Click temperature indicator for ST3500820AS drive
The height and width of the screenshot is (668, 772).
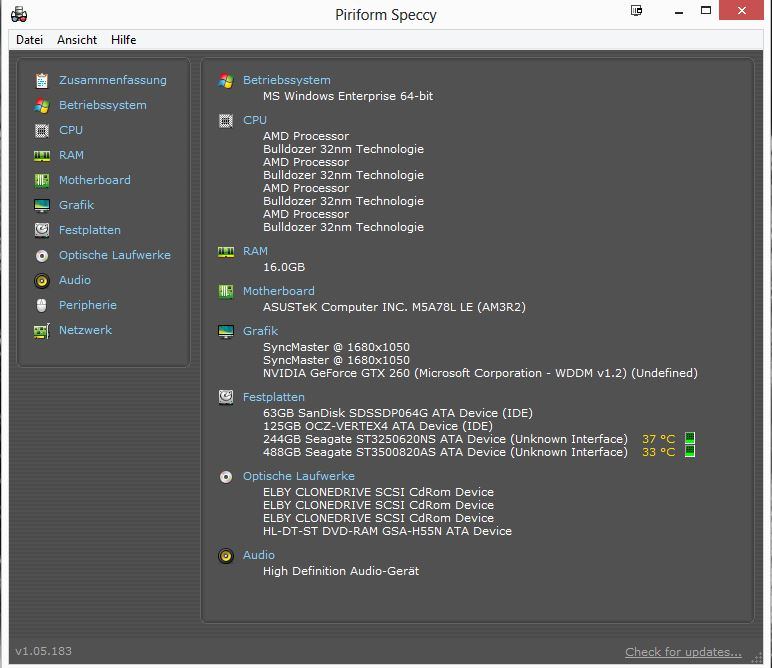690,451
